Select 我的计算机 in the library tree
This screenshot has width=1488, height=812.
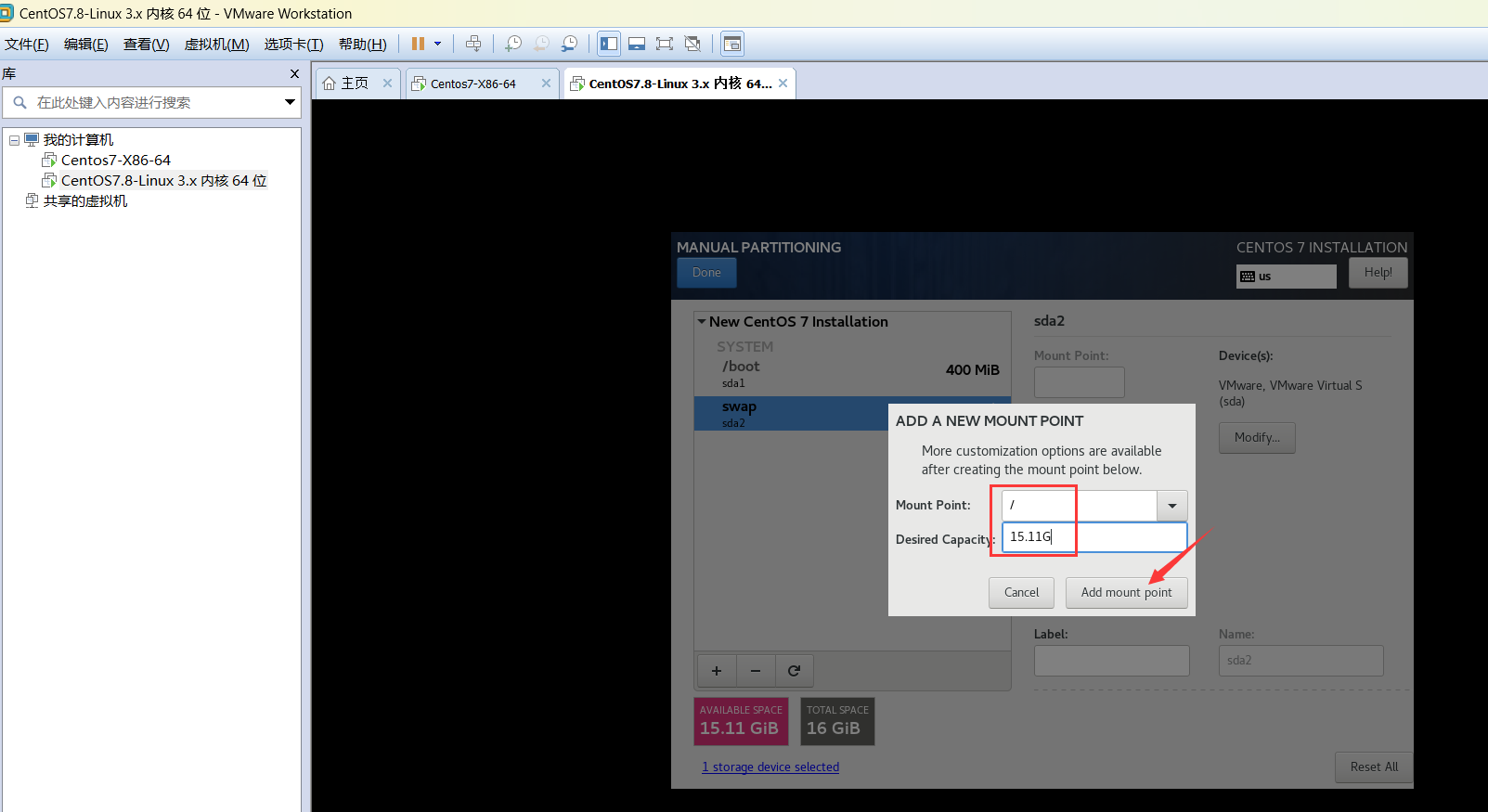click(78, 140)
